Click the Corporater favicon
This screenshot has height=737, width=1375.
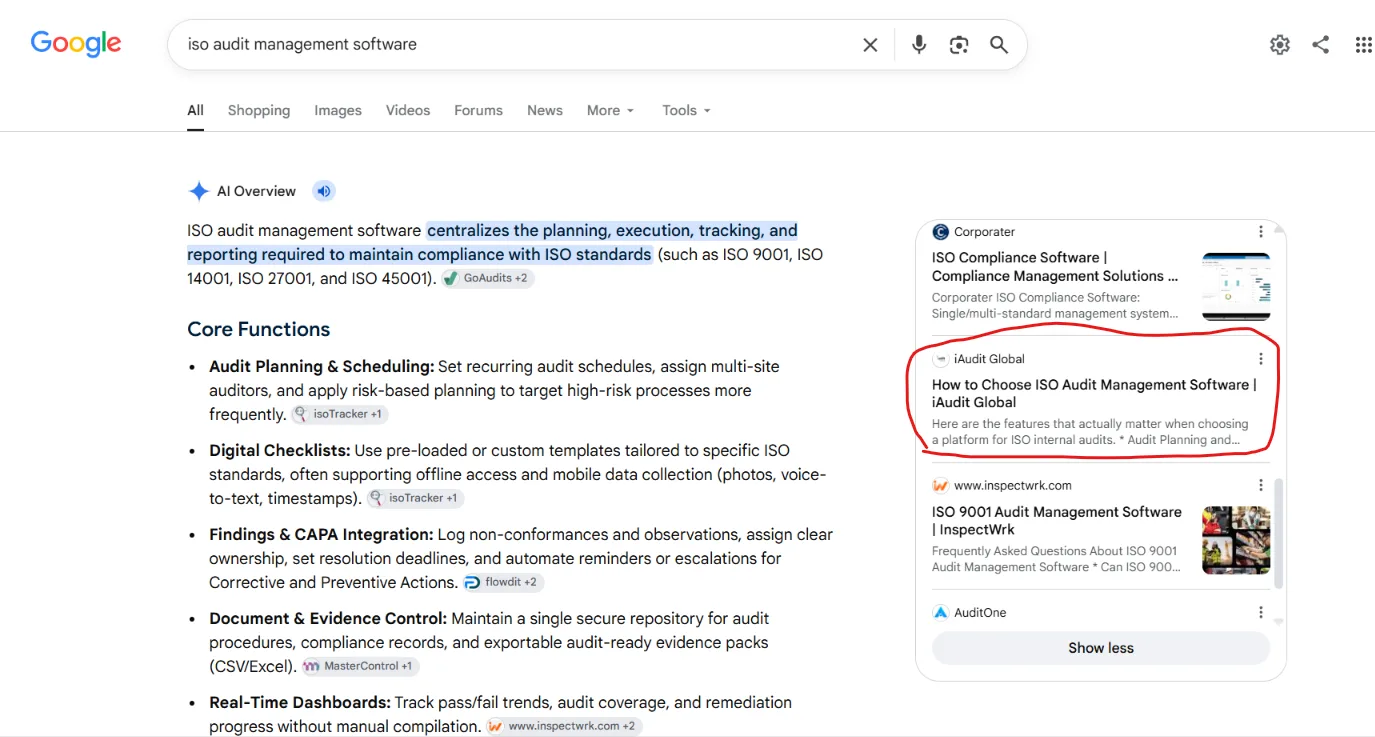[940, 232]
